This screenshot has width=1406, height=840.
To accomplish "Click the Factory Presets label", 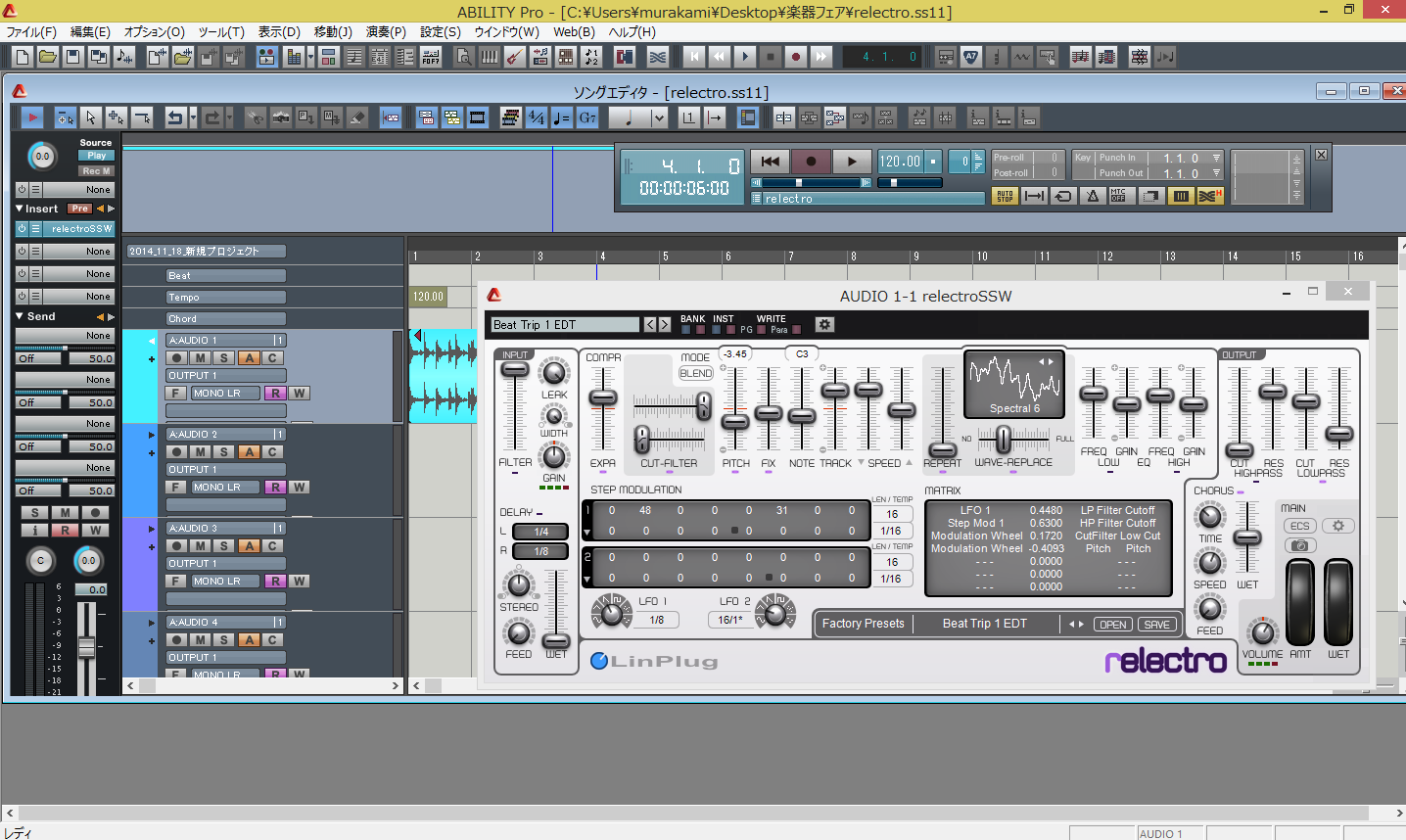I will pyautogui.click(x=863, y=624).
